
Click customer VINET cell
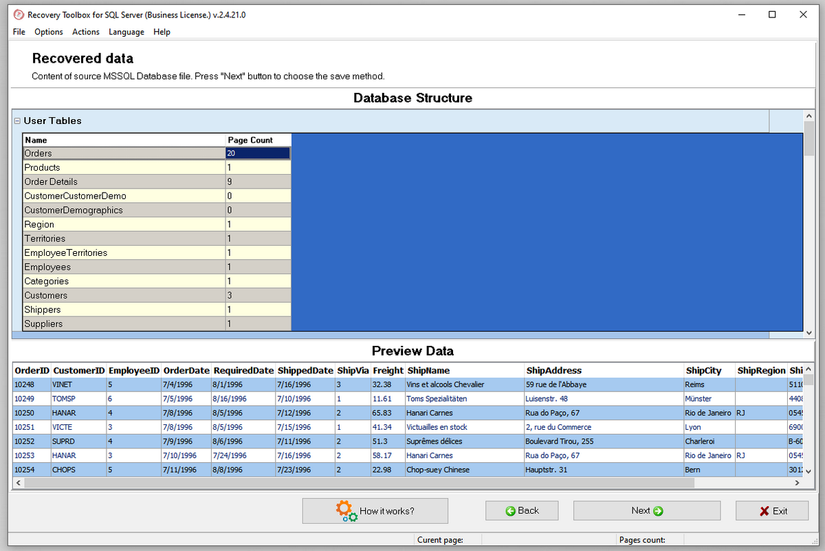[x=78, y=385]
